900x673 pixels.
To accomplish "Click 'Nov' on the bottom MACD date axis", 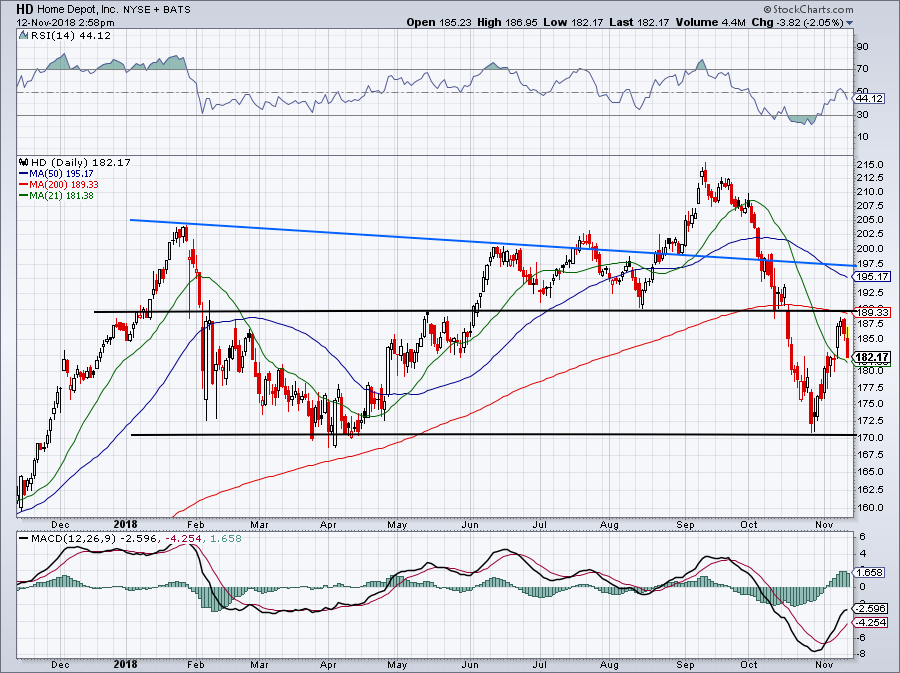I will click(824, 665).
